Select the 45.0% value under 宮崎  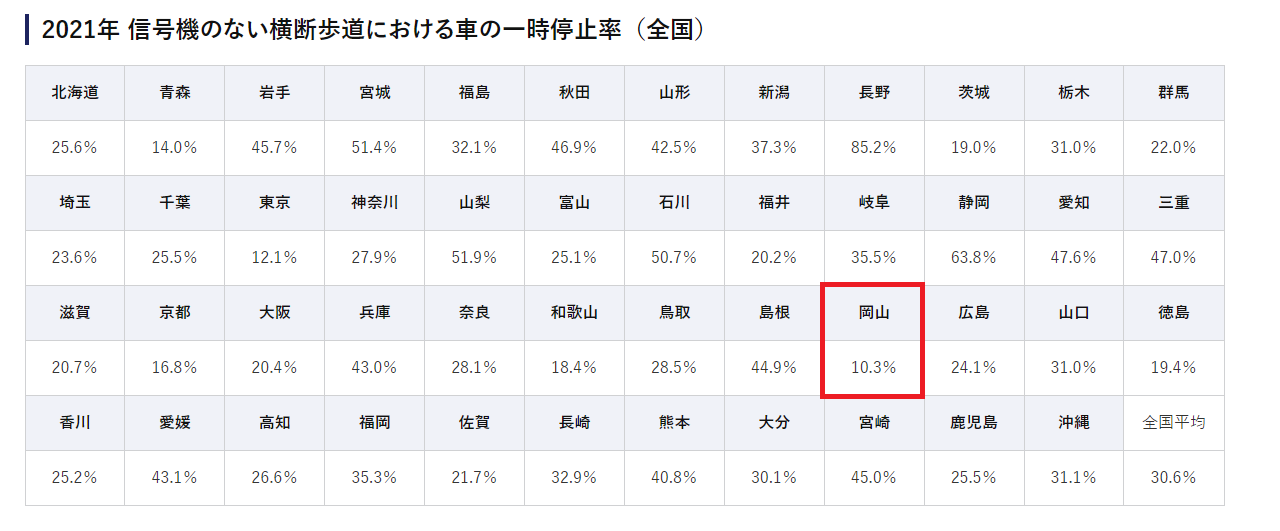874,478
